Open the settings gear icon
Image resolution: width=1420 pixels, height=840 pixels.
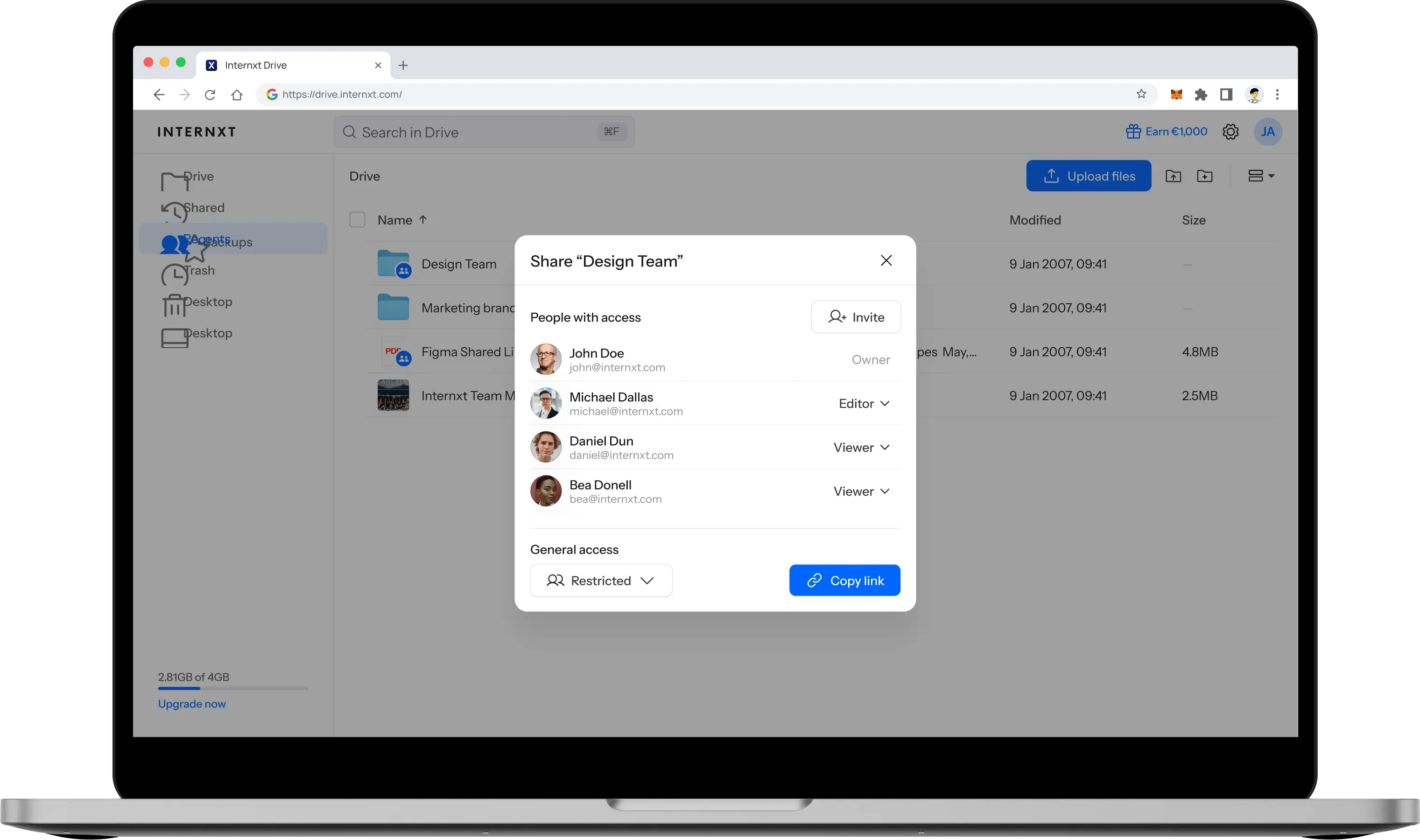[x=1230, y=132]
